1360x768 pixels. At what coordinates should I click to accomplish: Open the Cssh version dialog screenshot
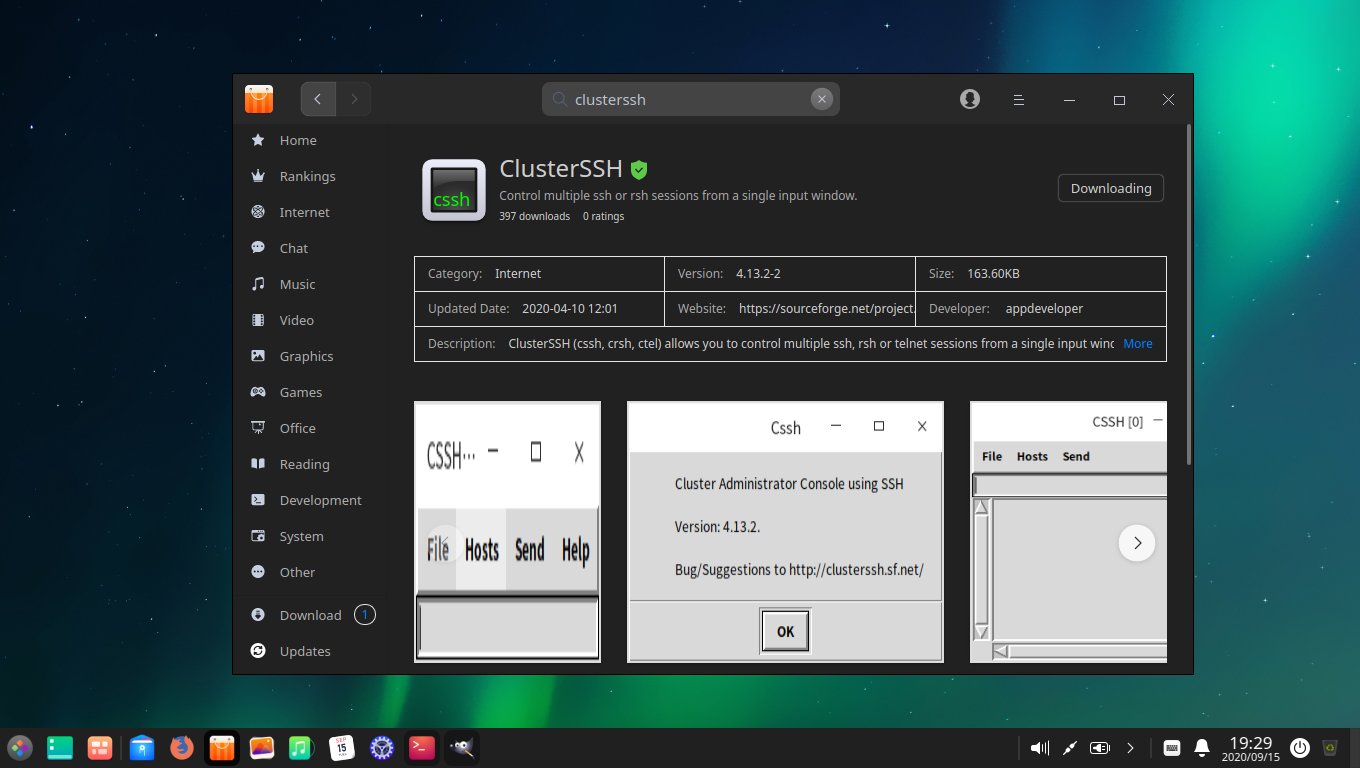pos(785,532)
